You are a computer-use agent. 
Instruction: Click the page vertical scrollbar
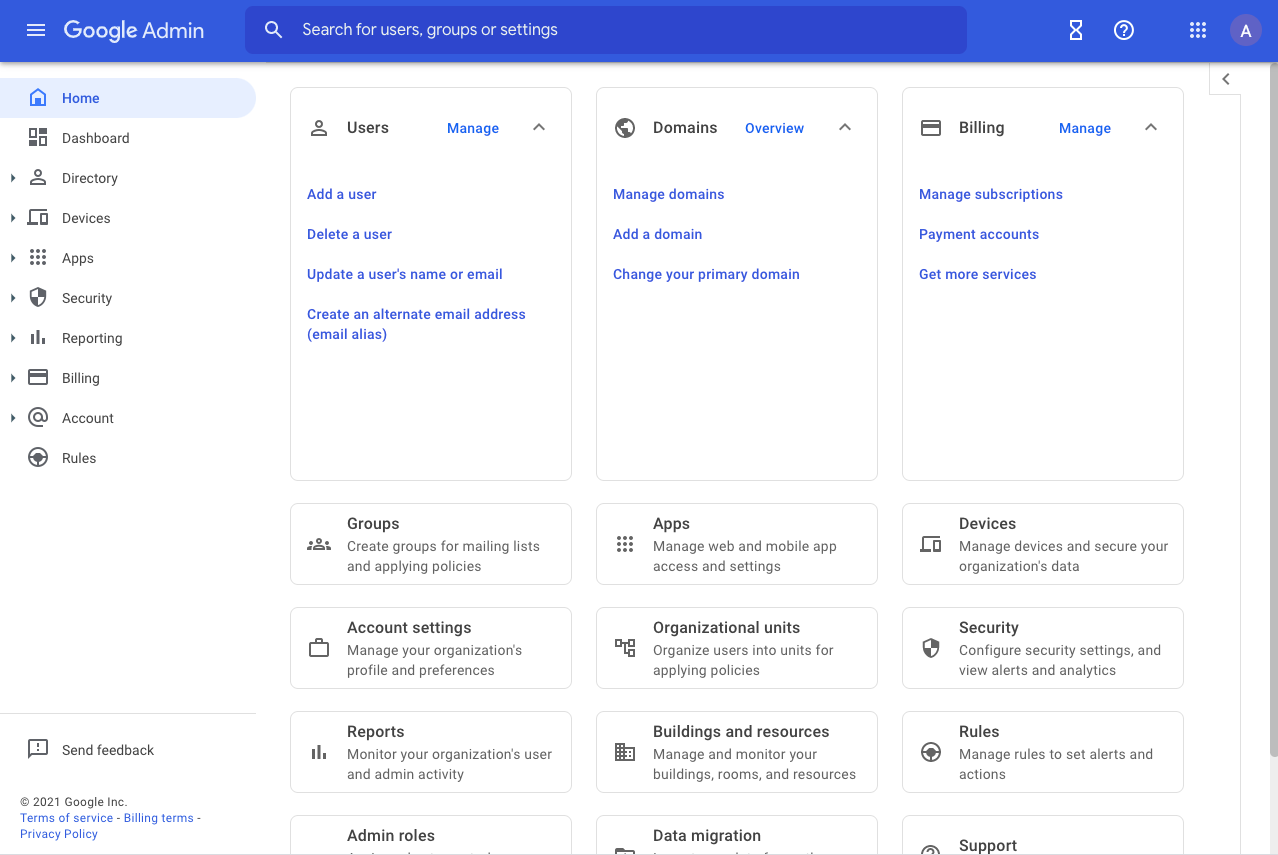(x=1273, y=410)
